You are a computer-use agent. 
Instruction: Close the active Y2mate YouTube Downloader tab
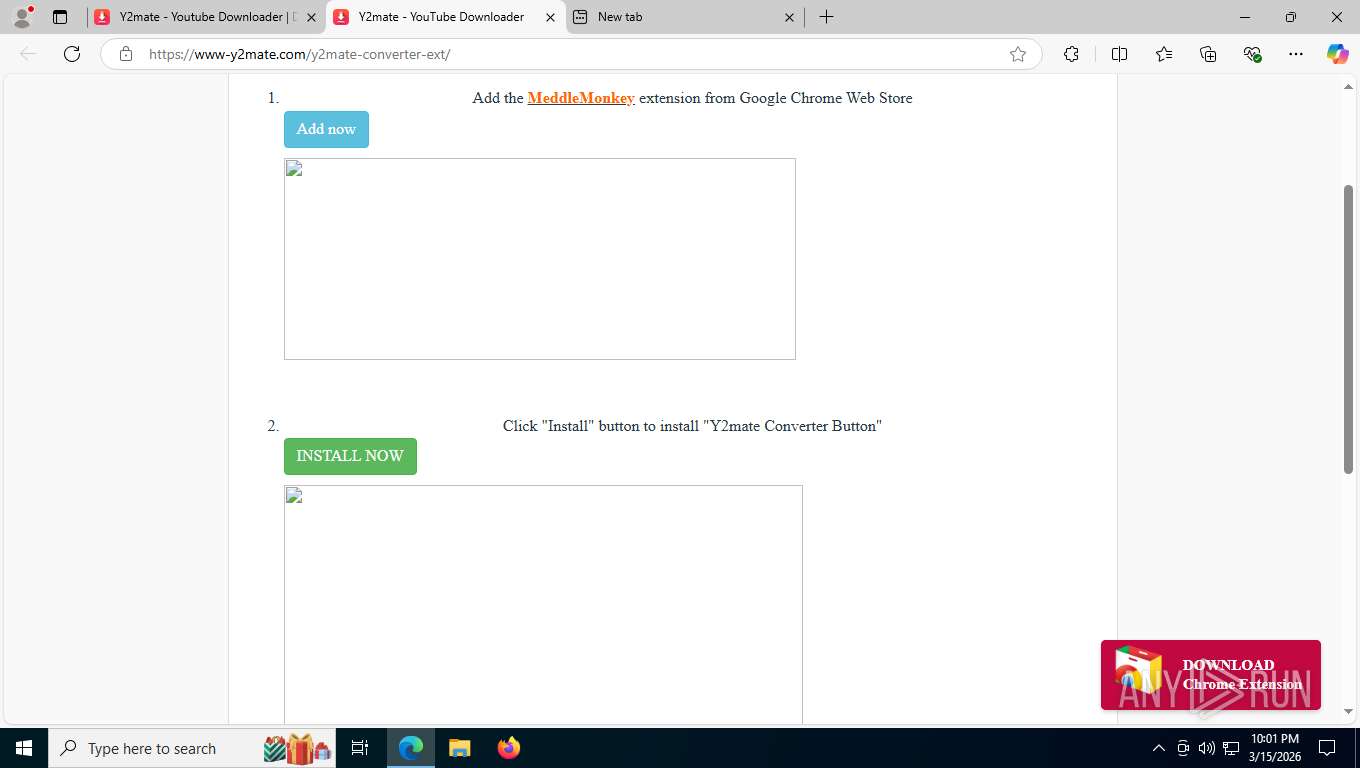[550, 17]
